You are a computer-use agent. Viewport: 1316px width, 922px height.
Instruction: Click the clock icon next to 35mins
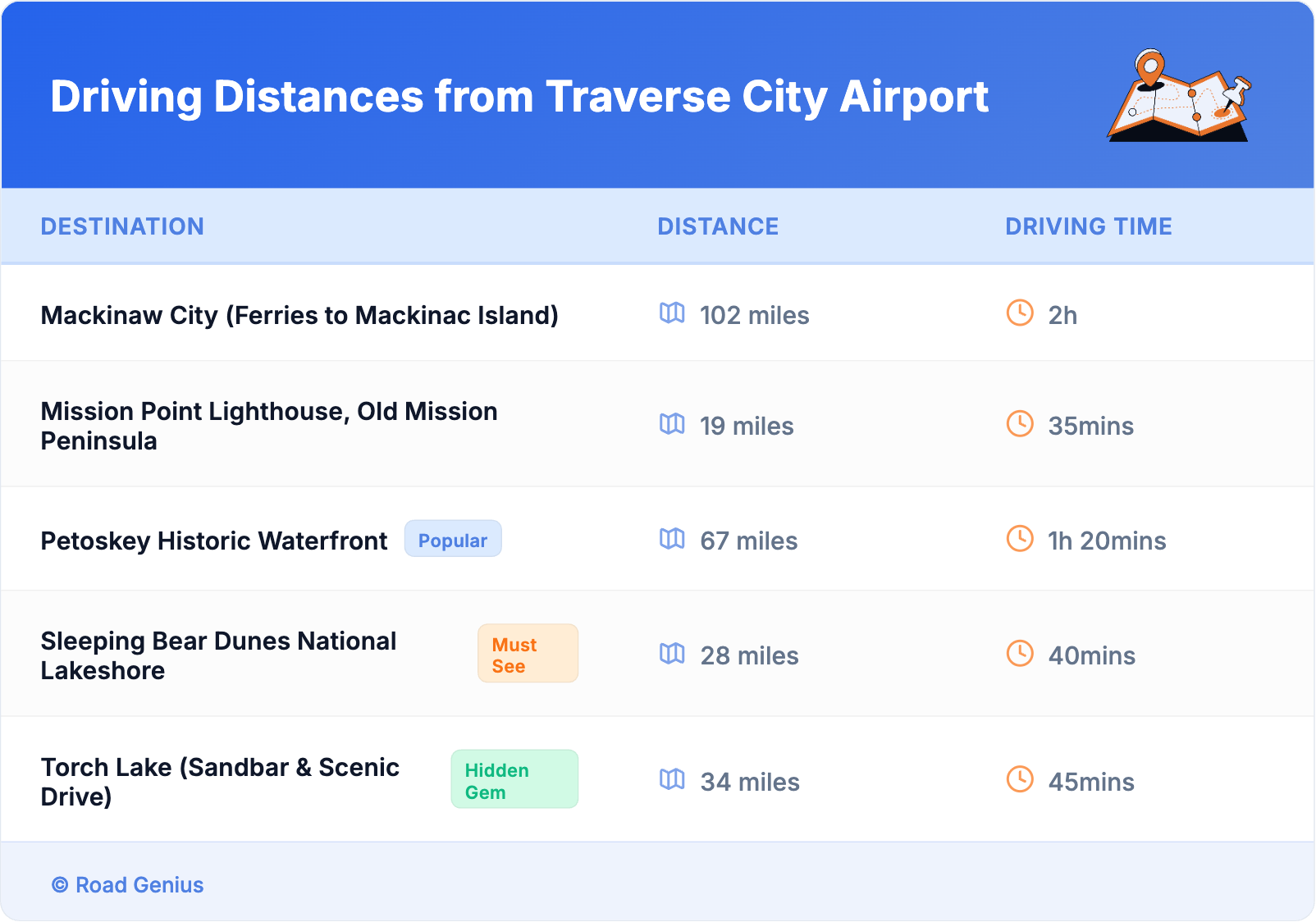coord(1020,424)
